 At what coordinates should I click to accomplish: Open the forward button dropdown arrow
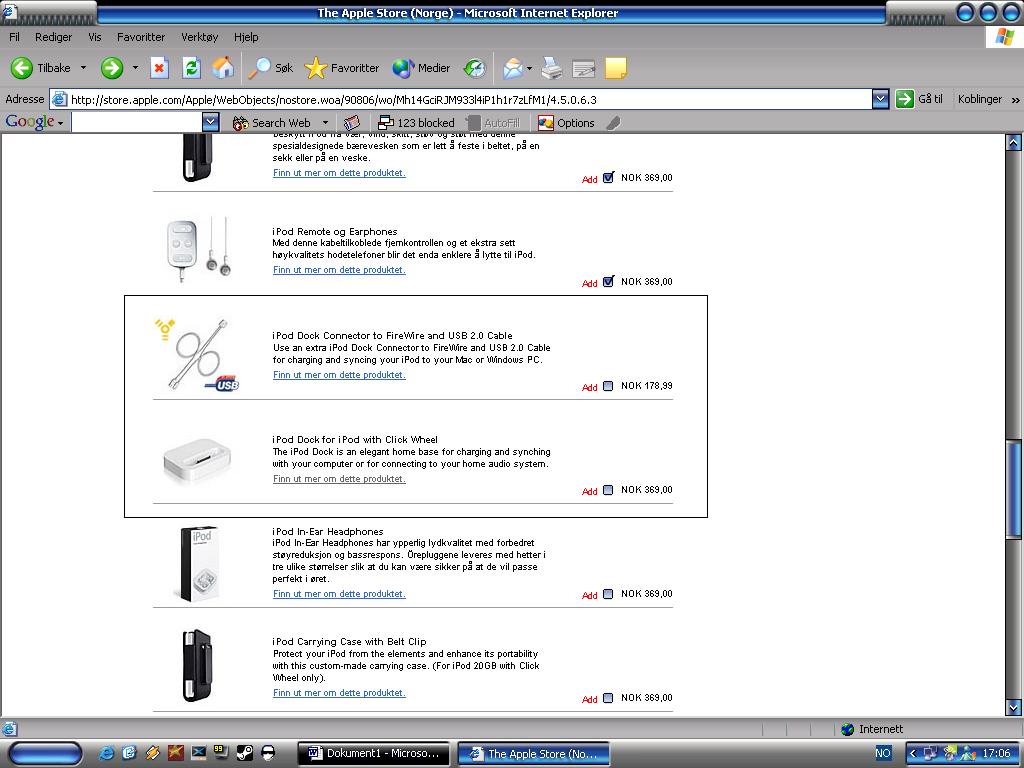pyautogui.click(x=135, y=68)
